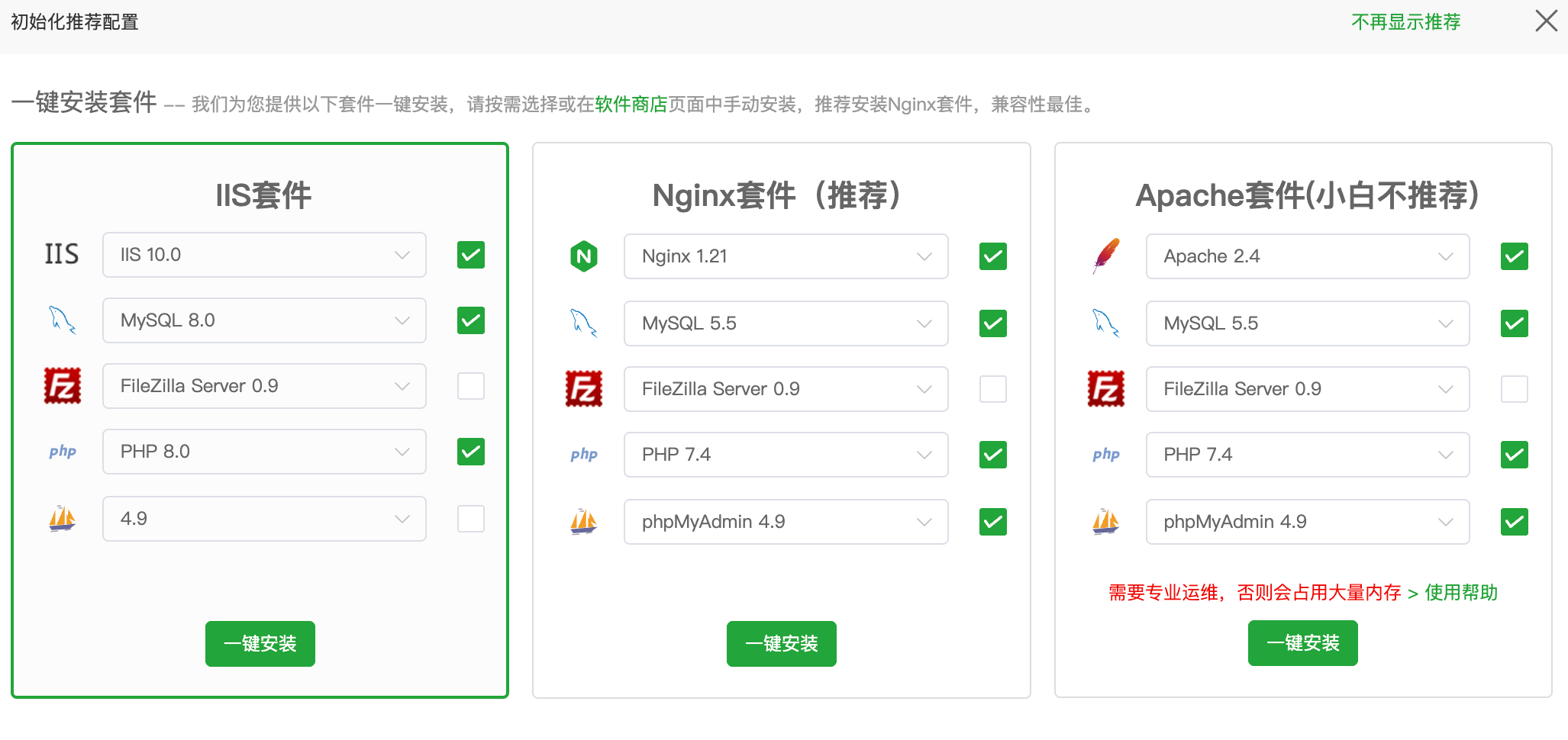Enable FileZilla Server in the IIS suite

(471, 386)
